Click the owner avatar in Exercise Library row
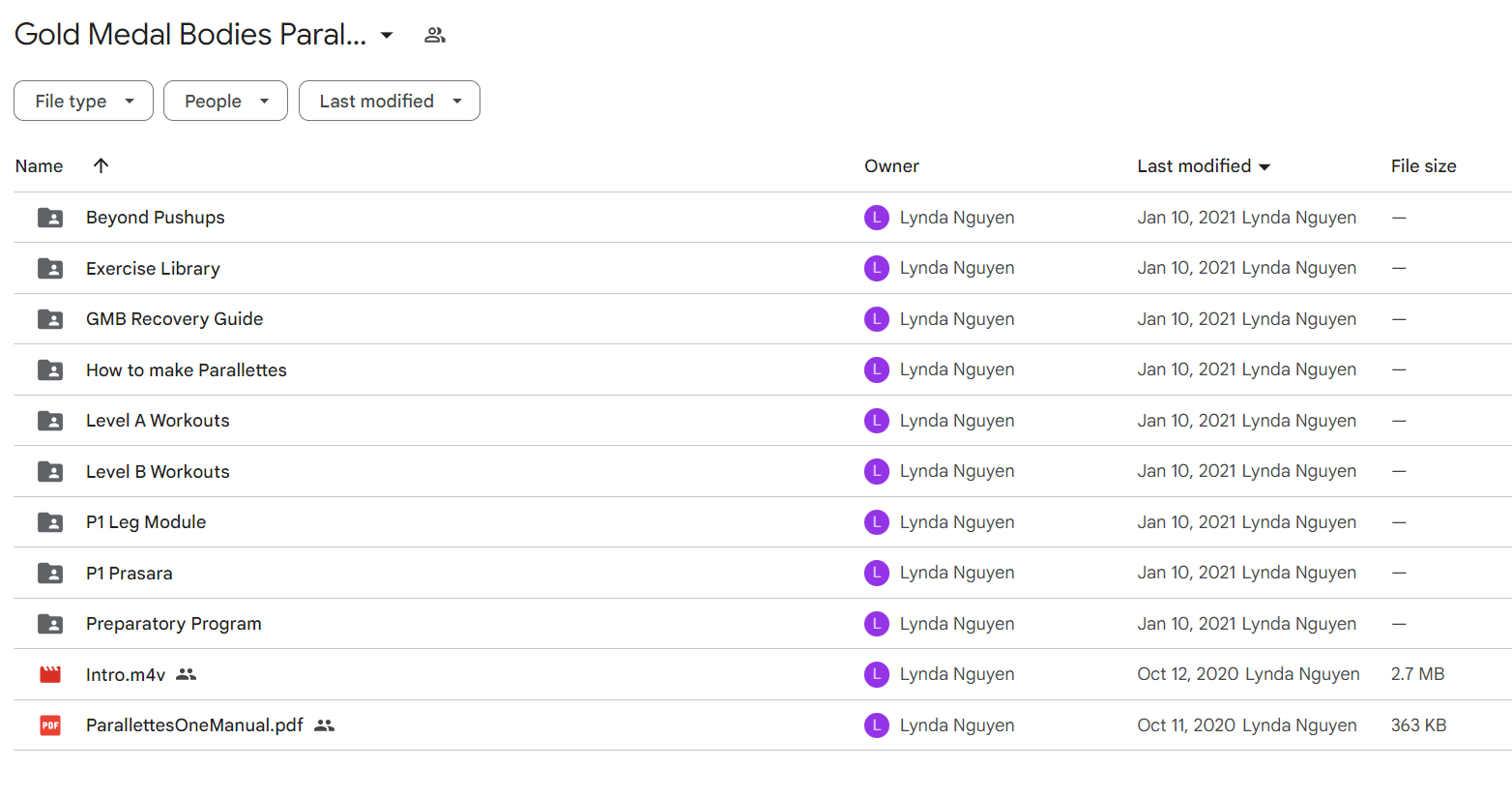1512x798 pixels. coord(877,268)
